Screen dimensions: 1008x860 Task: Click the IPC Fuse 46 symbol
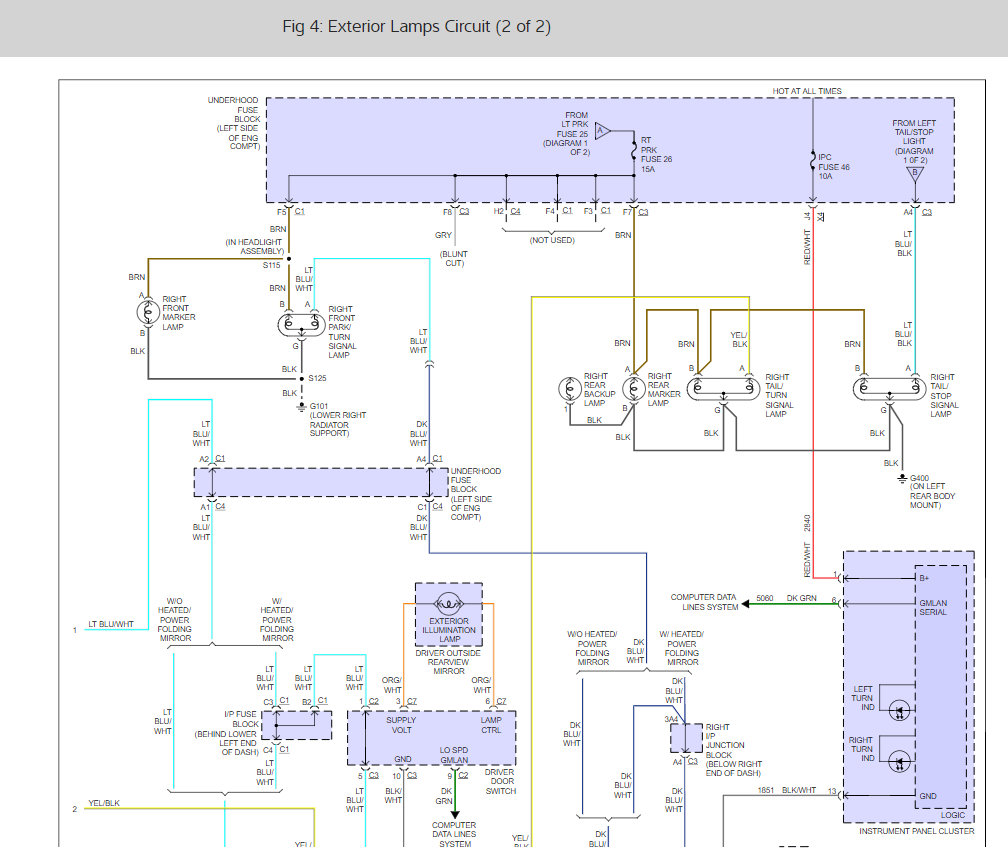(811, 159)
